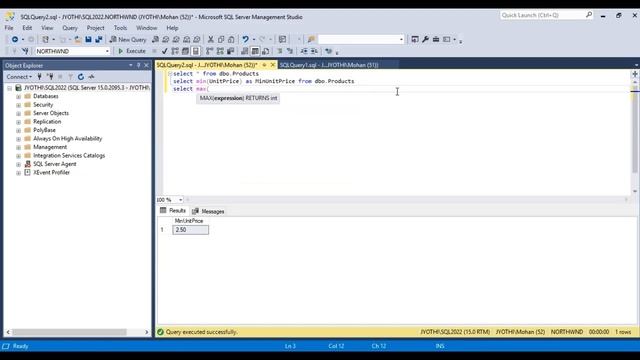Click the Undo arrow icon
The width and height of the screenshot is (640, 360).
click(245, 40)
